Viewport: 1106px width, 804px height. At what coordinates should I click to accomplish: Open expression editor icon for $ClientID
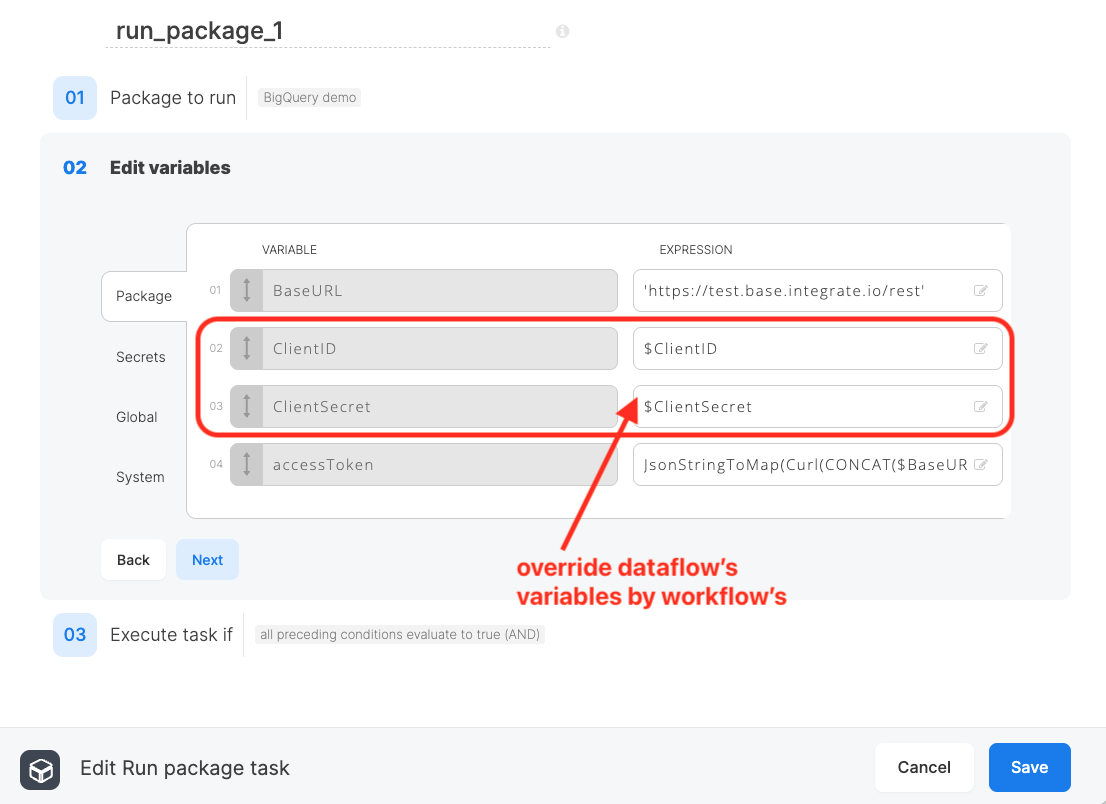tap(980, 348)
